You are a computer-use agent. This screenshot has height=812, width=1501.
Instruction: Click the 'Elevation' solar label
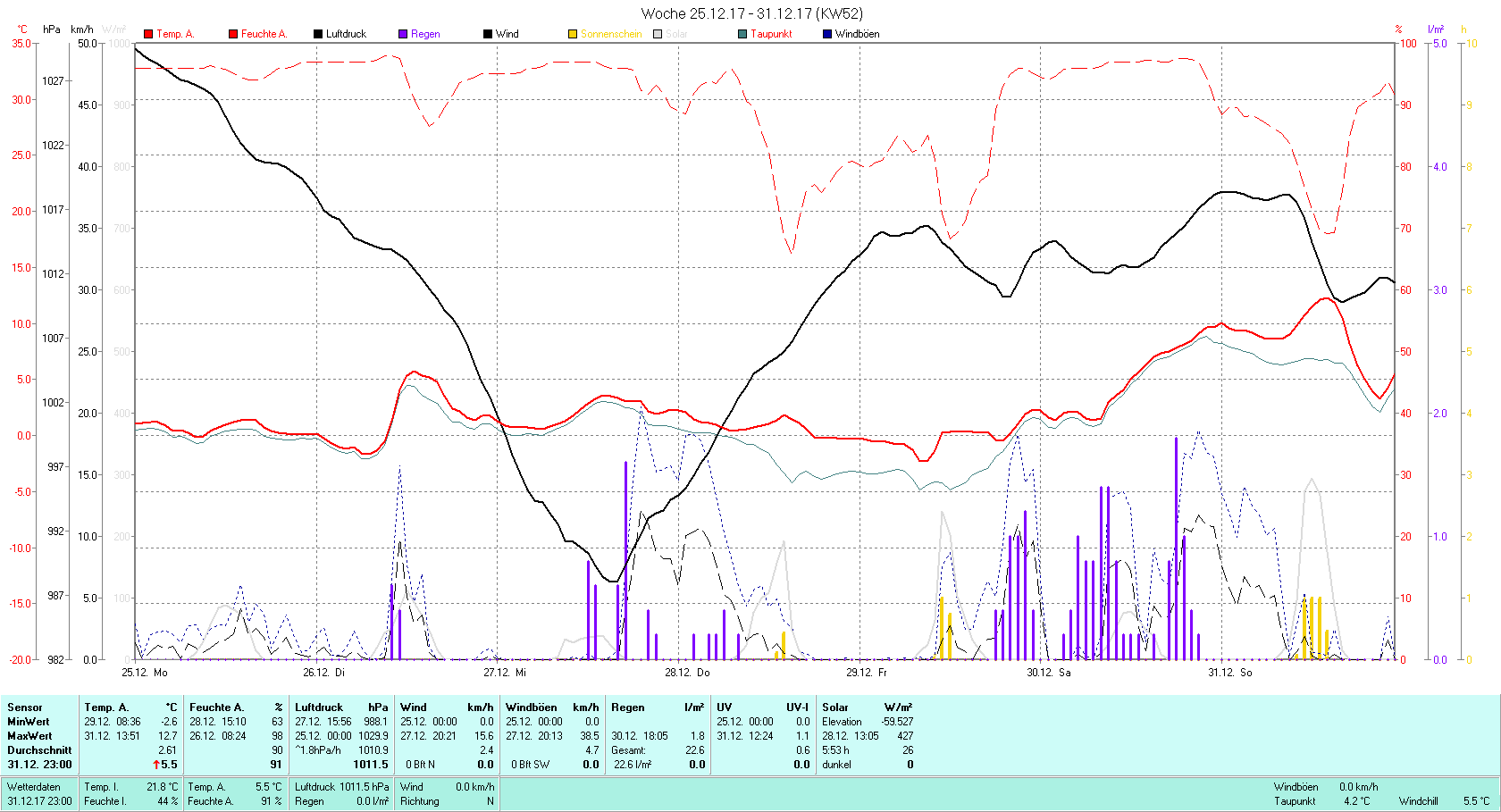pos(843,722)
